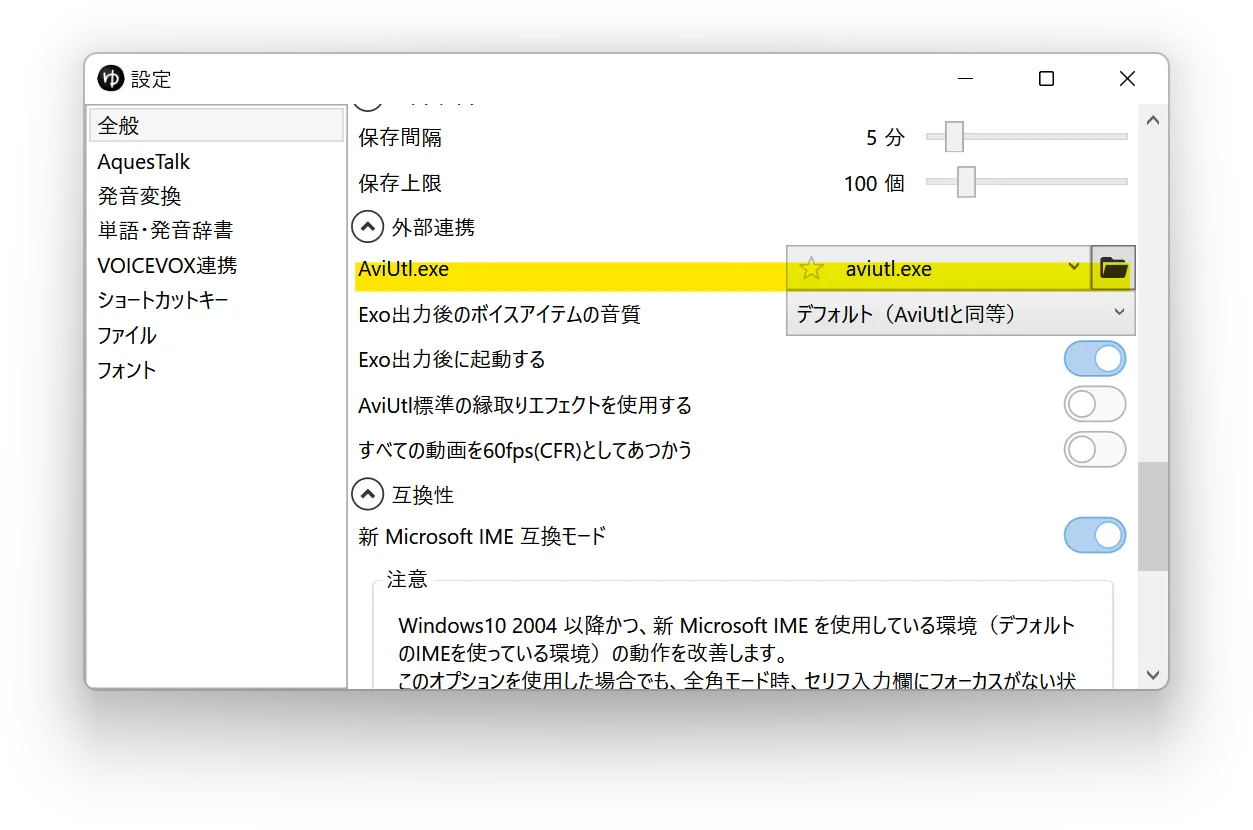The height and width of the screenshot is (830, 1253).
Task: Maximize the 設定 window
Action: click(x=1046, y=78)
